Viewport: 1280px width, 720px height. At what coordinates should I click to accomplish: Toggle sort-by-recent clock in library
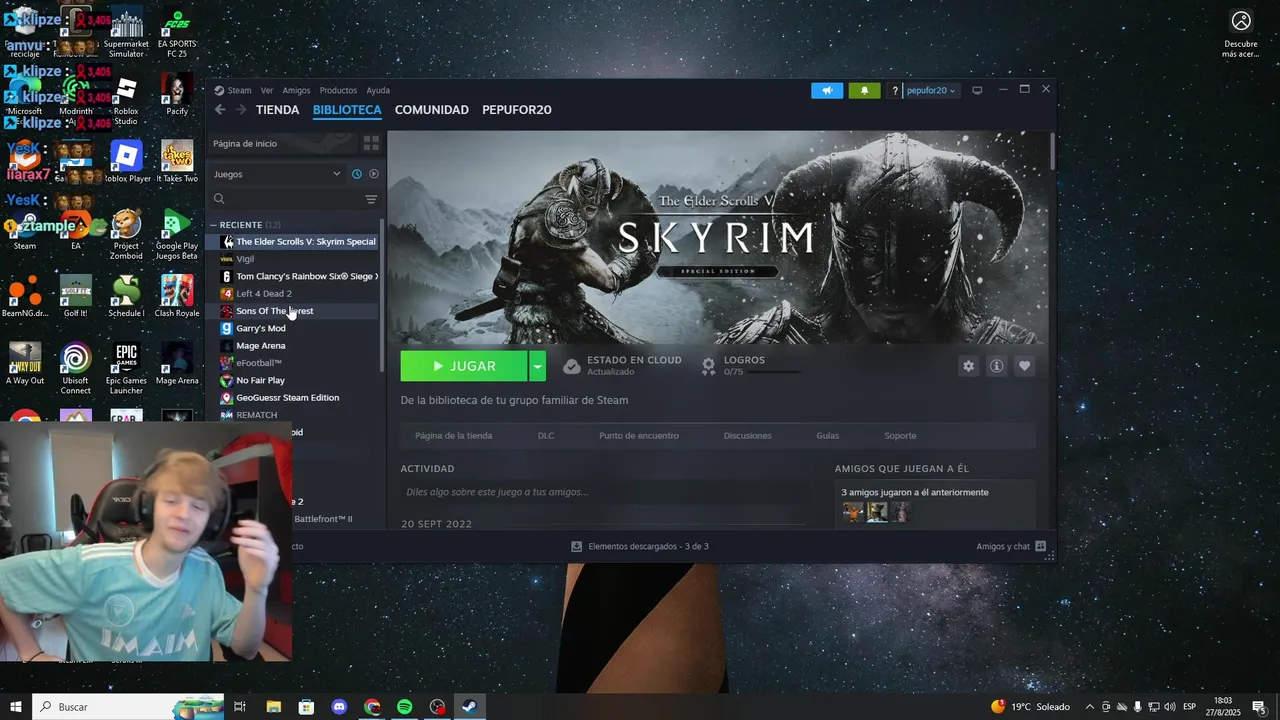point(357,174)
